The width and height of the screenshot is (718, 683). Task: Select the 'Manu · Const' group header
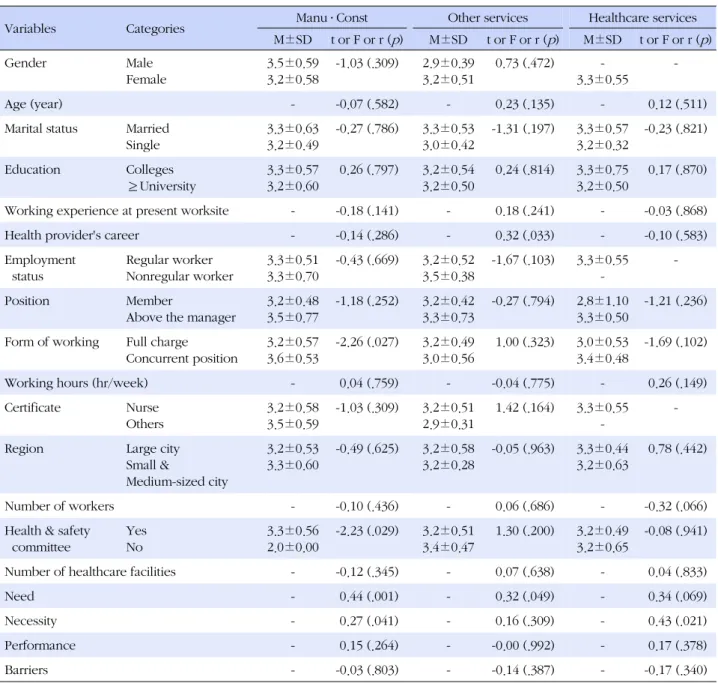tap(332, 17)
